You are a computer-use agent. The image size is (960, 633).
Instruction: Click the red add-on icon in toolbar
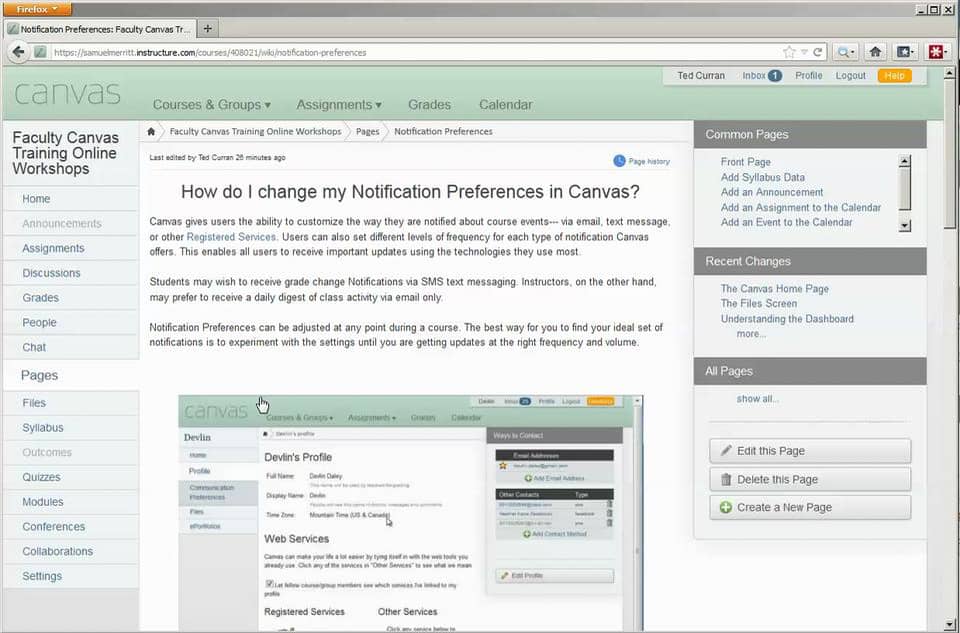(937, 52)
